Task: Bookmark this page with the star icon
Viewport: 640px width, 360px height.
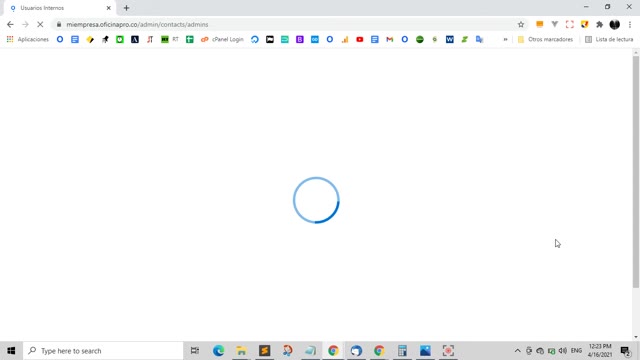Action: tap(521, 24)
